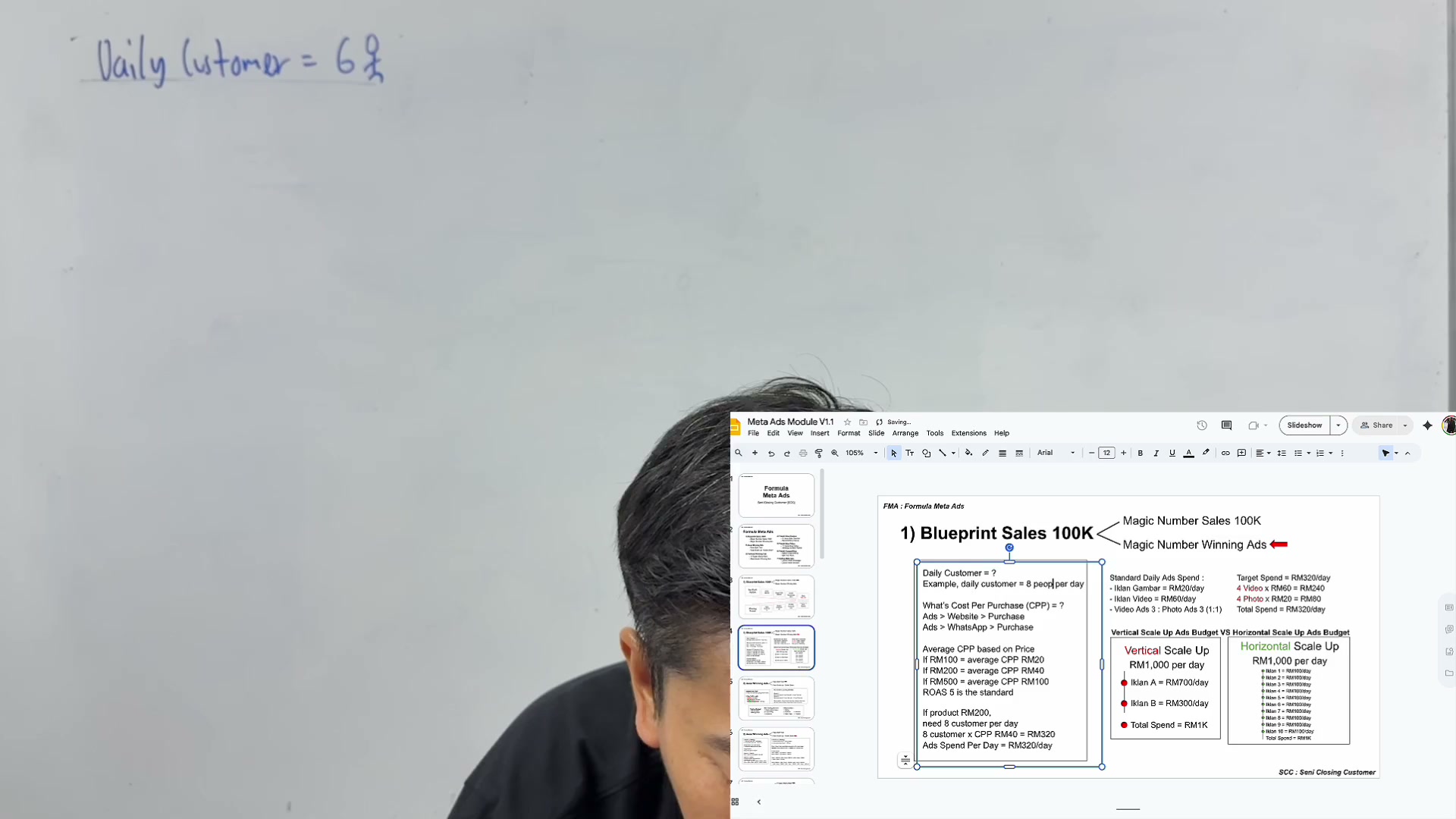This screenshot has height=819, width=1456.
Task: Toggle Underline formatting
Action: (x=1172, y=453)
